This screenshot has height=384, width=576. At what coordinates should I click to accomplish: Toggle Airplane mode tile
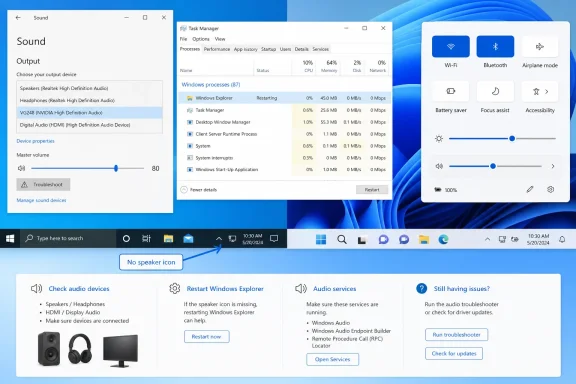(540, 46)
